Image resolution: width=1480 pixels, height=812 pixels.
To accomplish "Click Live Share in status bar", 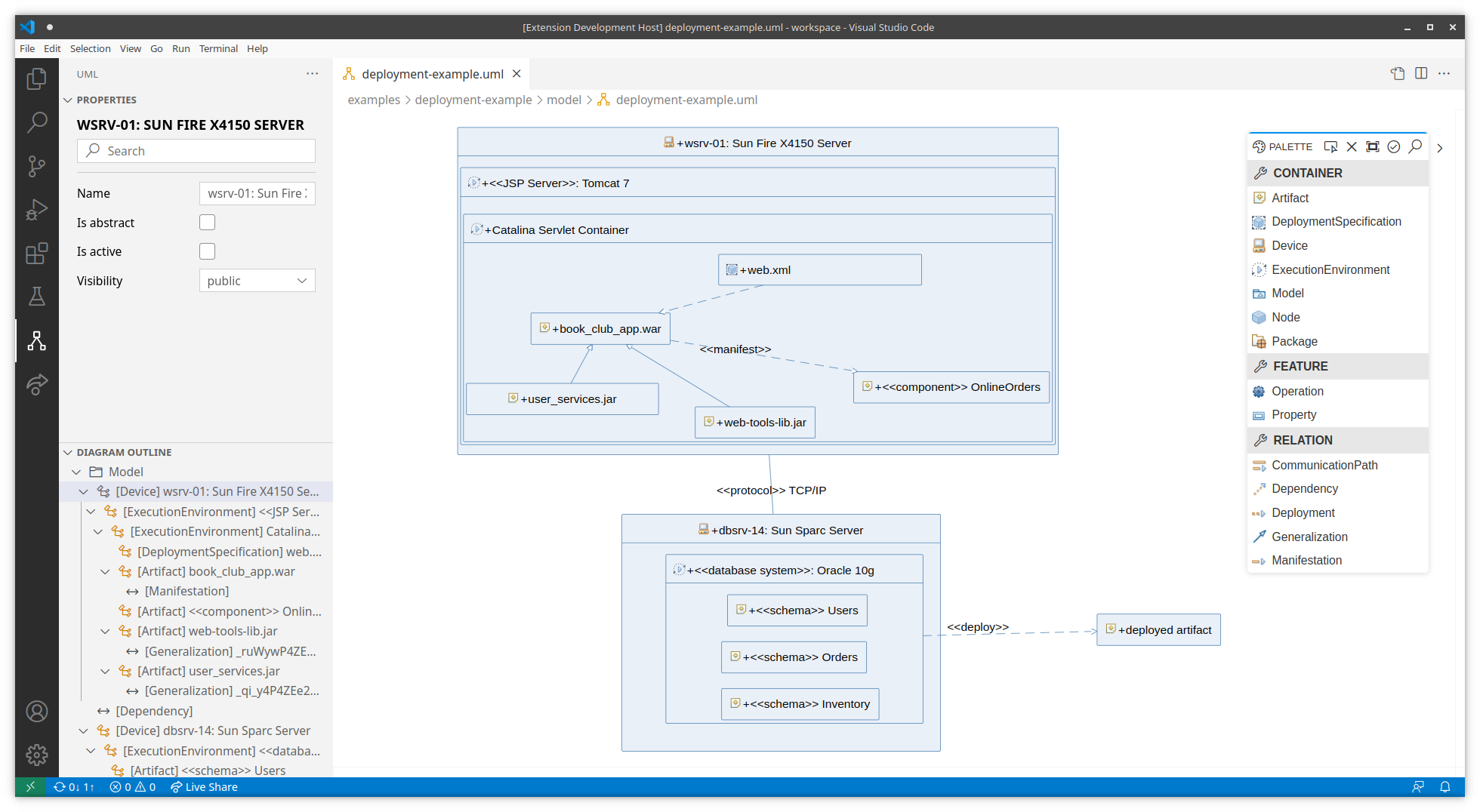I will [204, 787].
